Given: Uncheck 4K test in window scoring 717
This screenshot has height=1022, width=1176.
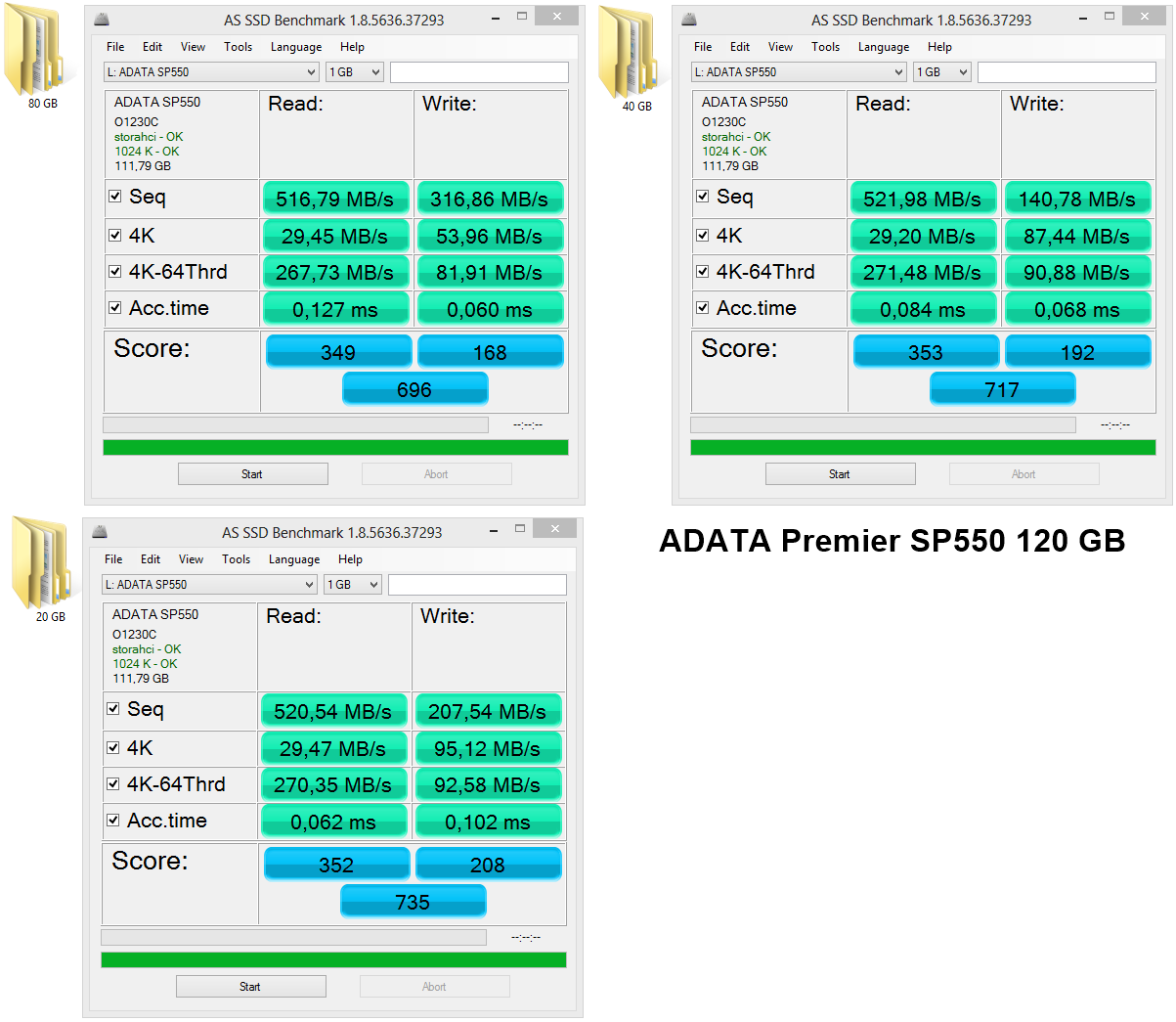Looking at the screenshot, I should coord(703,236).
